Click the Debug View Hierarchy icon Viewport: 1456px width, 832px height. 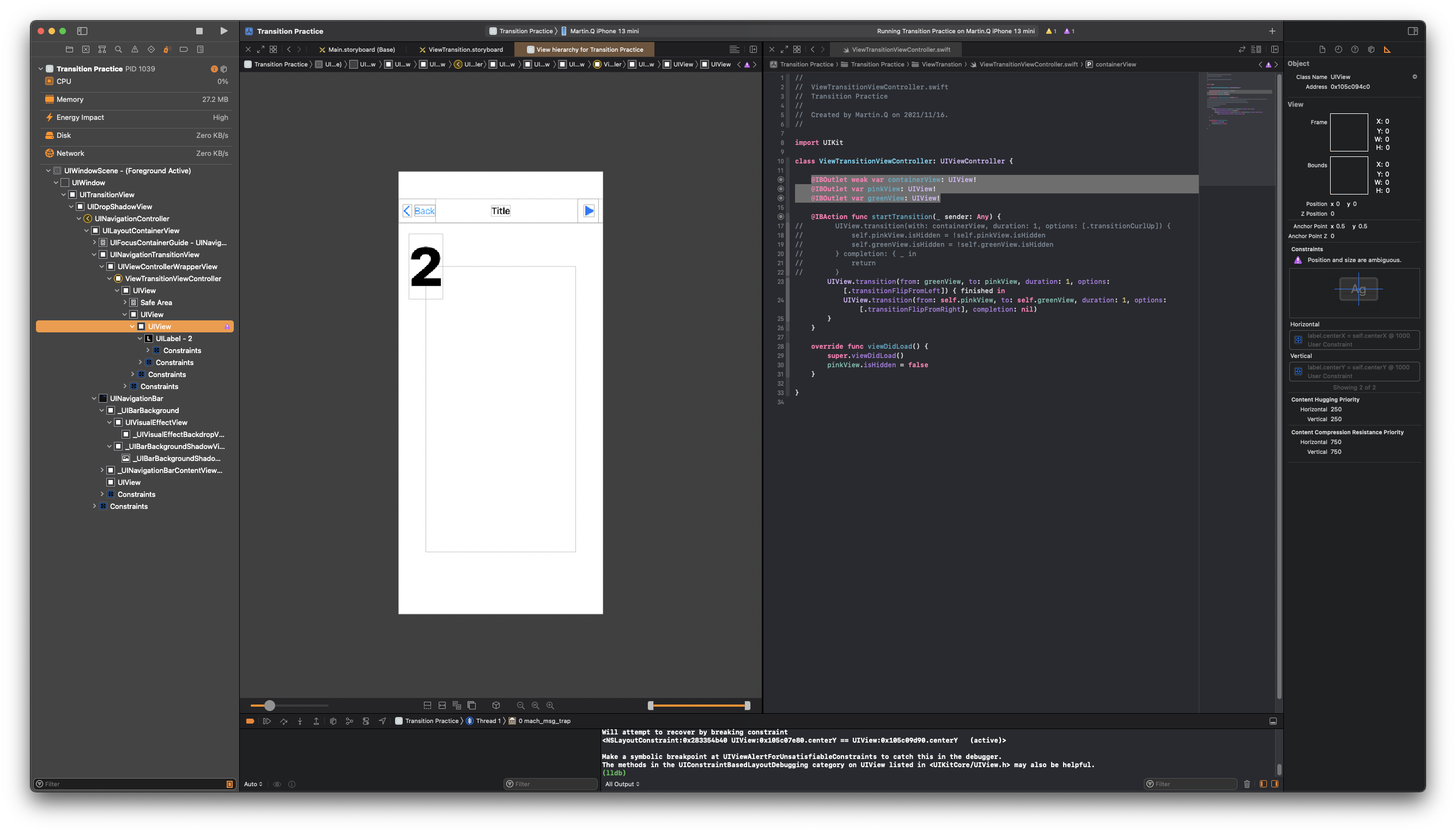coord(333,721)
